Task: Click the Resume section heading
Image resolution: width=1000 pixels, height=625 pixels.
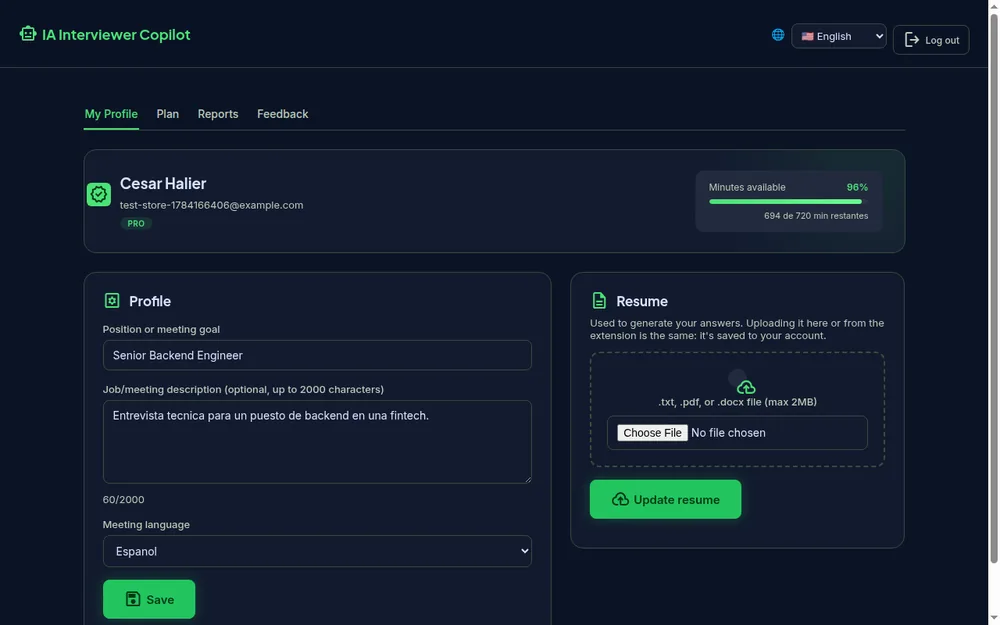Action: [642, 301]
